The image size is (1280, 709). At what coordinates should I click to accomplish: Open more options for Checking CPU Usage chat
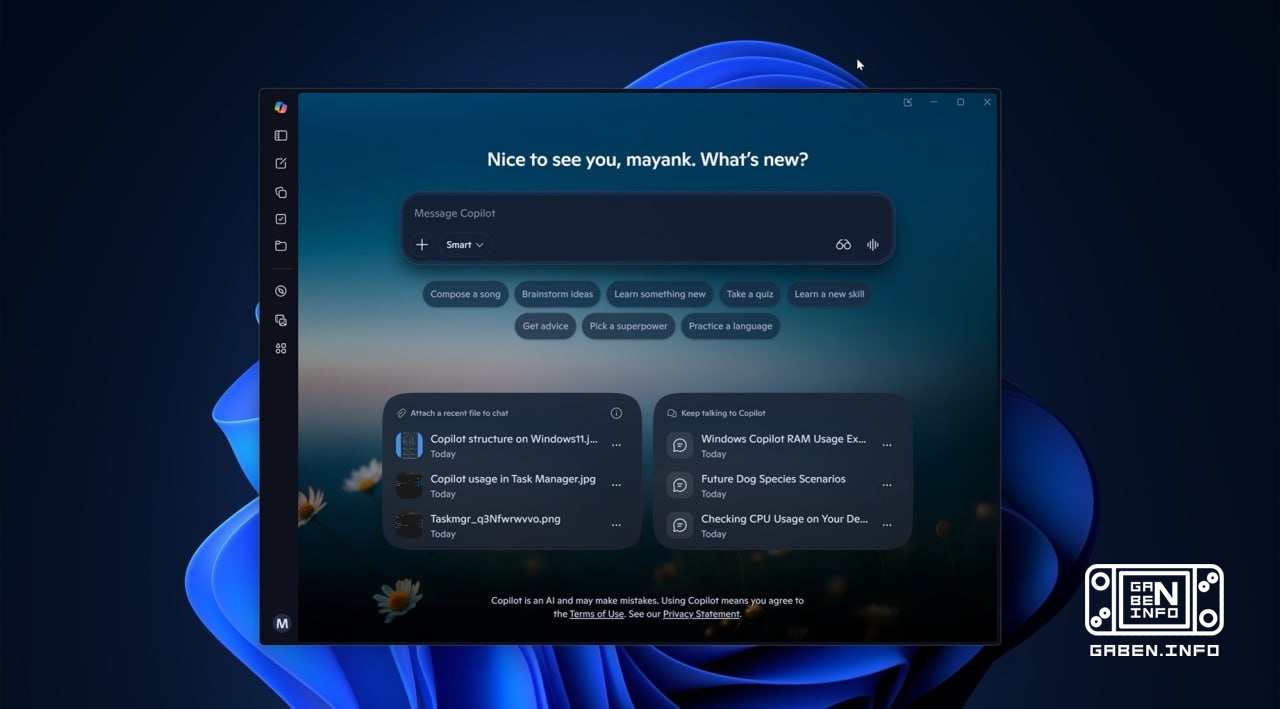point(887,526)
